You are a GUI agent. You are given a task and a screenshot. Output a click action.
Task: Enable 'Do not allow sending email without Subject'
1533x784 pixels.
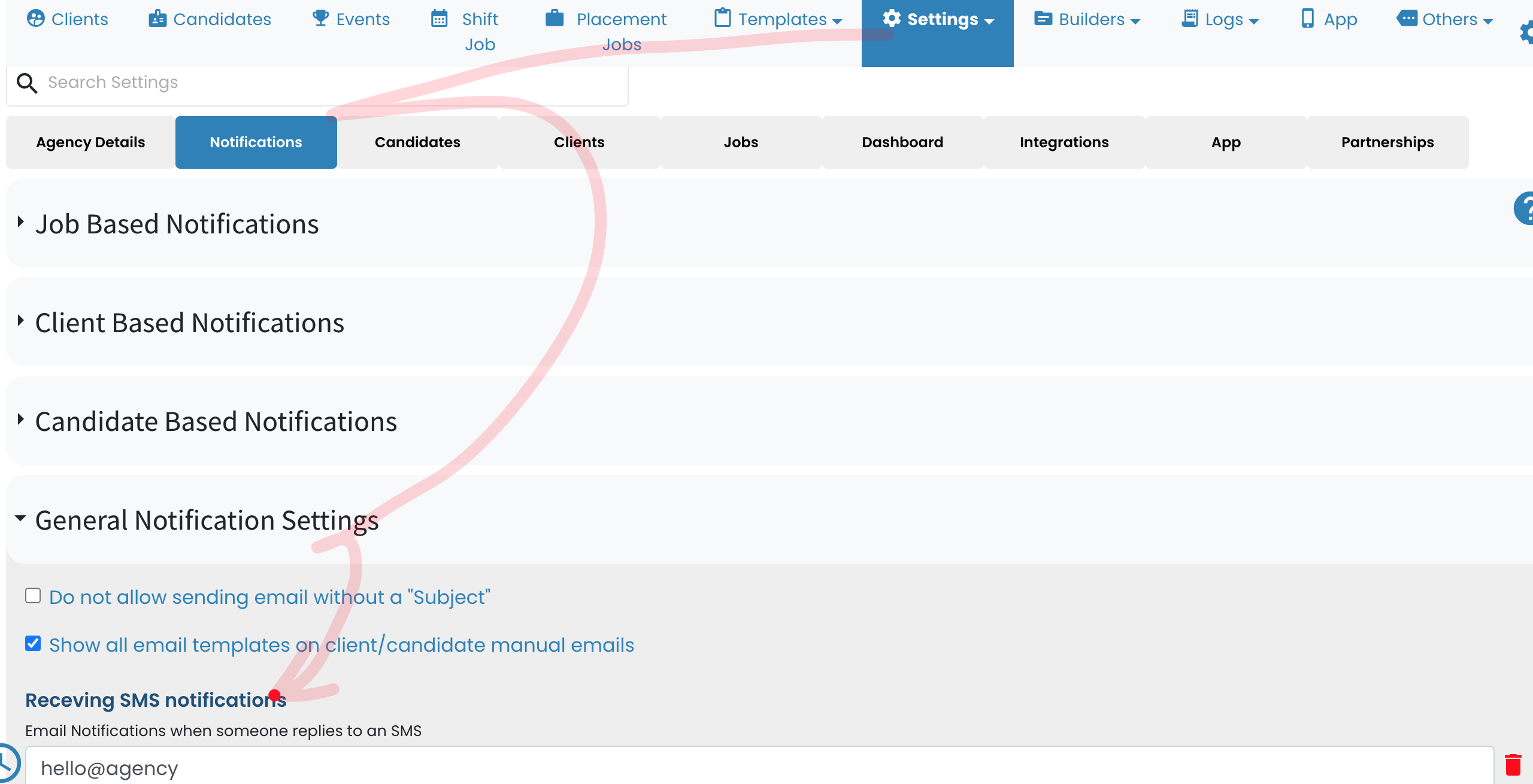[33, 596]
